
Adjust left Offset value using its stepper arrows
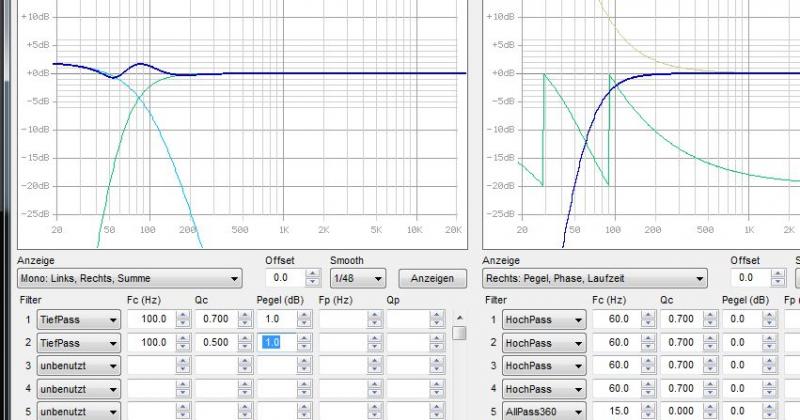312,278
